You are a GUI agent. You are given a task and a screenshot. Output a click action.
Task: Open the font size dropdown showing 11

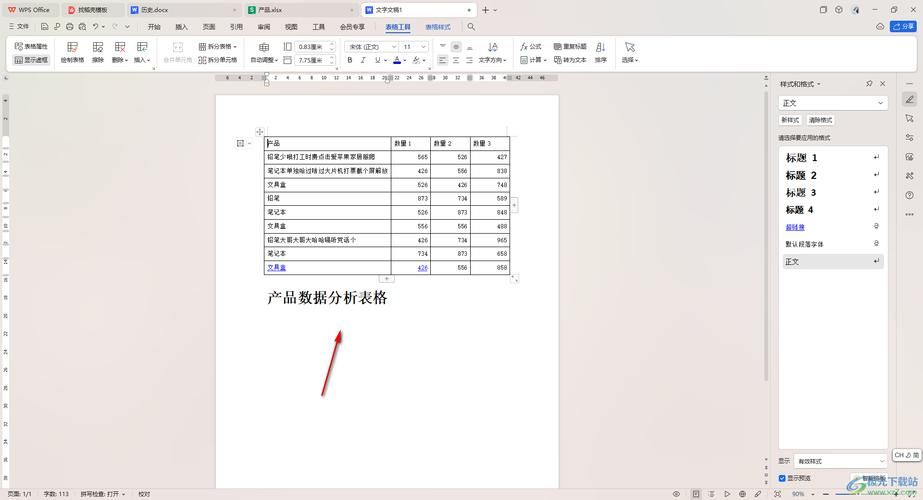point(414,46)
